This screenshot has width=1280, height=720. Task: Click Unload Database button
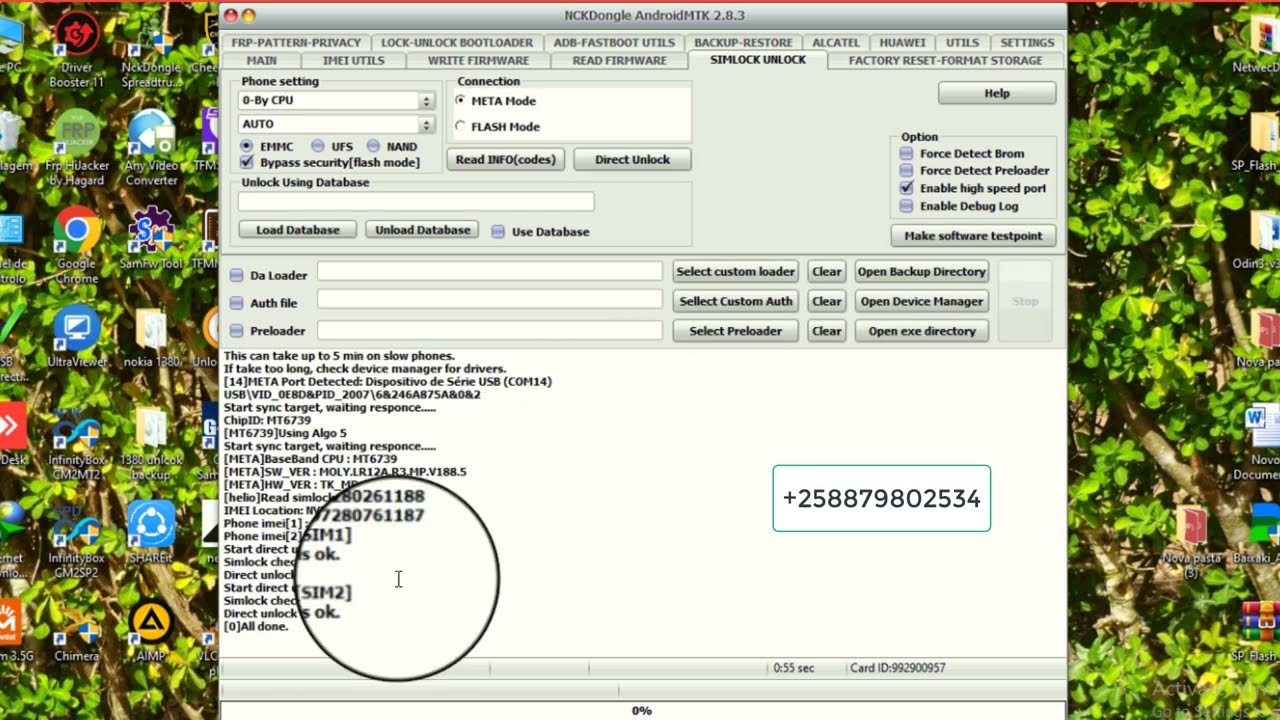pyautogui.click(x=423, y=230)
